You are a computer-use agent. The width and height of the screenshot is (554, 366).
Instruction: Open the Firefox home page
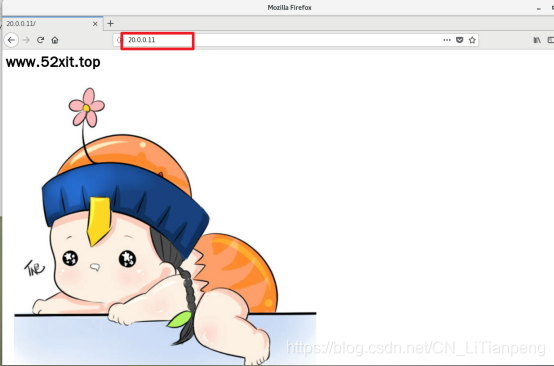(x=55, y=40)
